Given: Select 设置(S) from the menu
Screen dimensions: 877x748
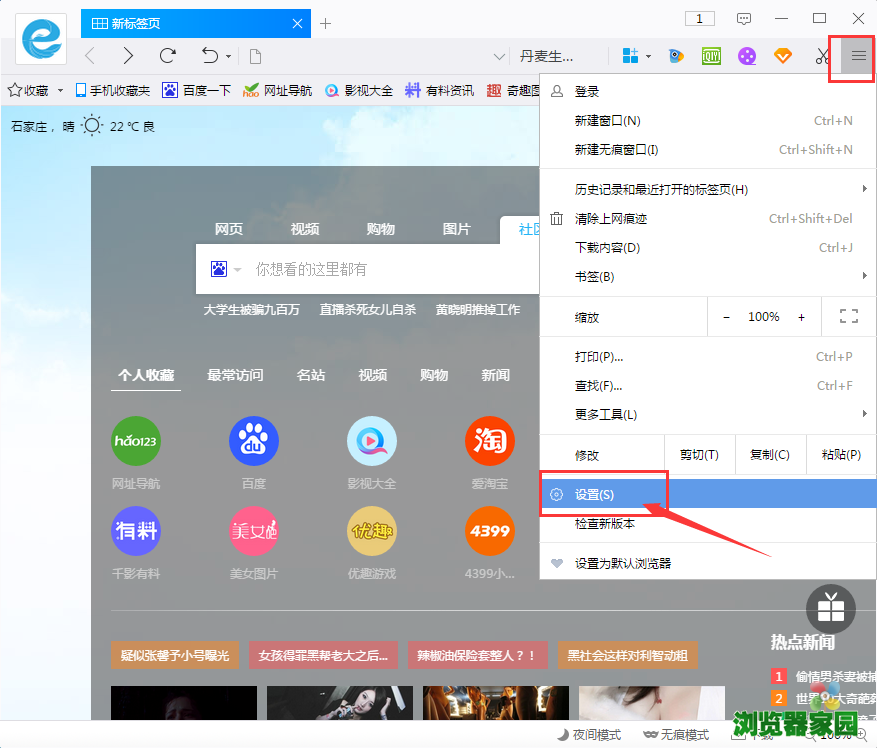Looking at the screenshot, I should click(x=595, y=493).
